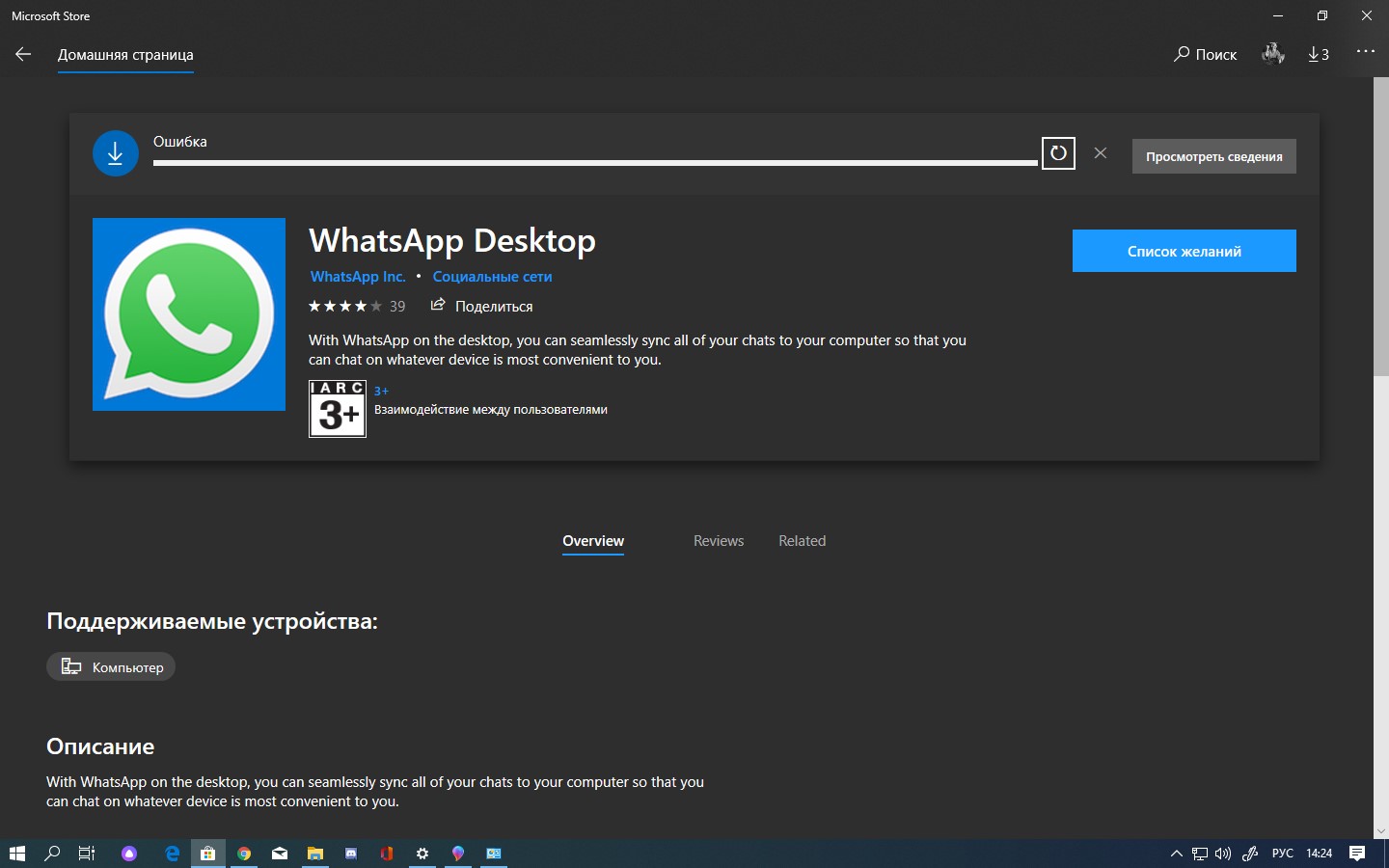
Task: Open the user account avatar
Action: (1272, 54)
